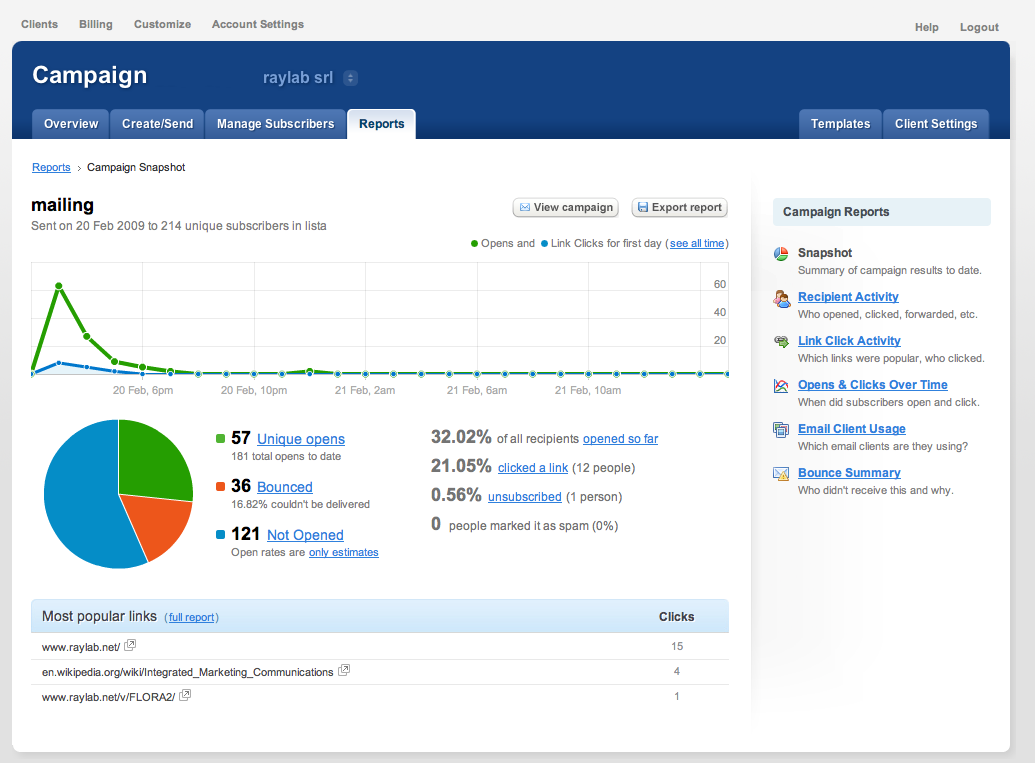Open the FLORA2 link's external icon

tap(185, 696)
